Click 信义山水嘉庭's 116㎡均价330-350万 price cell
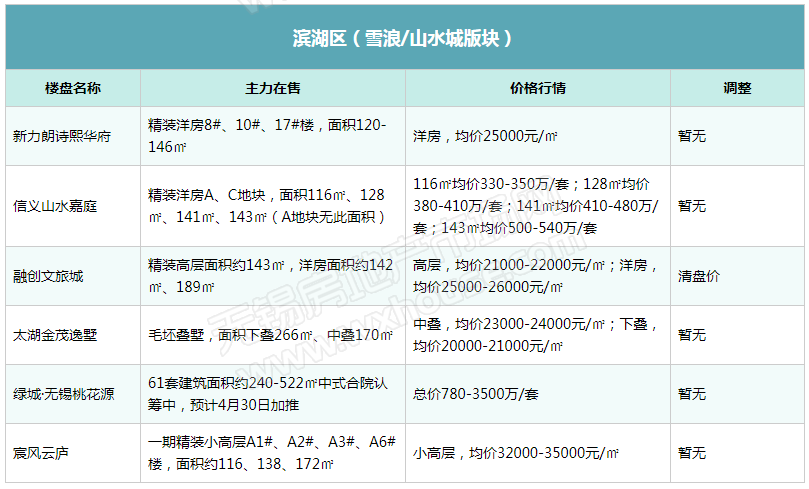The image size is (809, 489). tap(536, 206)
